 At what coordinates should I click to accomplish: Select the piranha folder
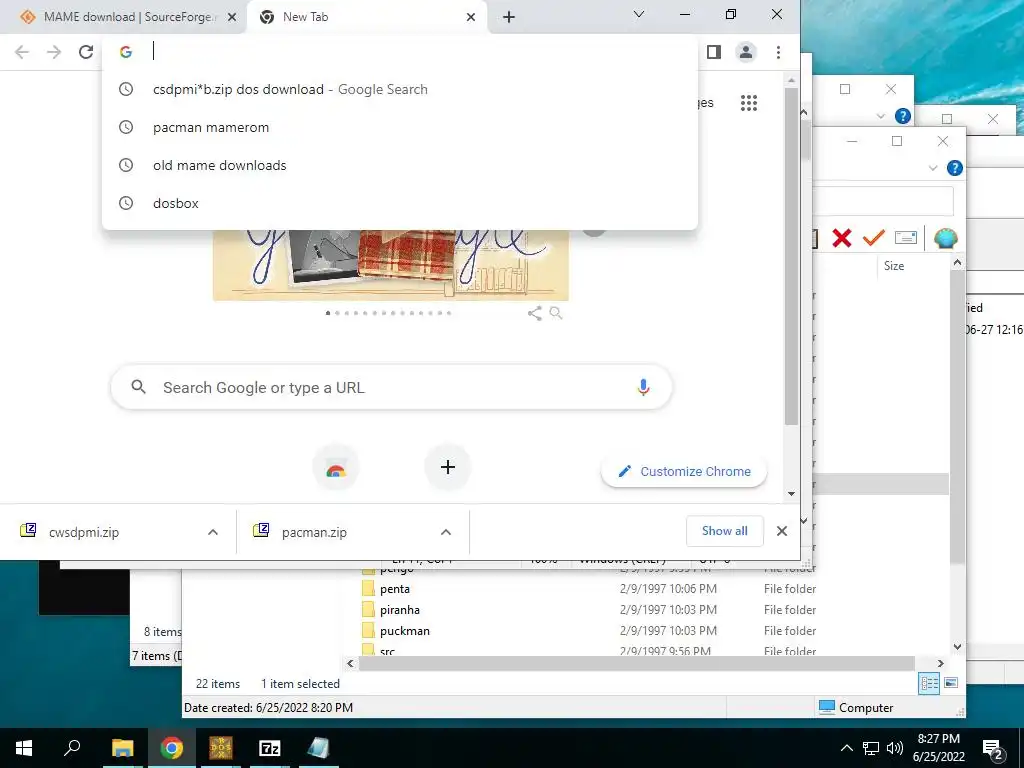pos(400,610)
